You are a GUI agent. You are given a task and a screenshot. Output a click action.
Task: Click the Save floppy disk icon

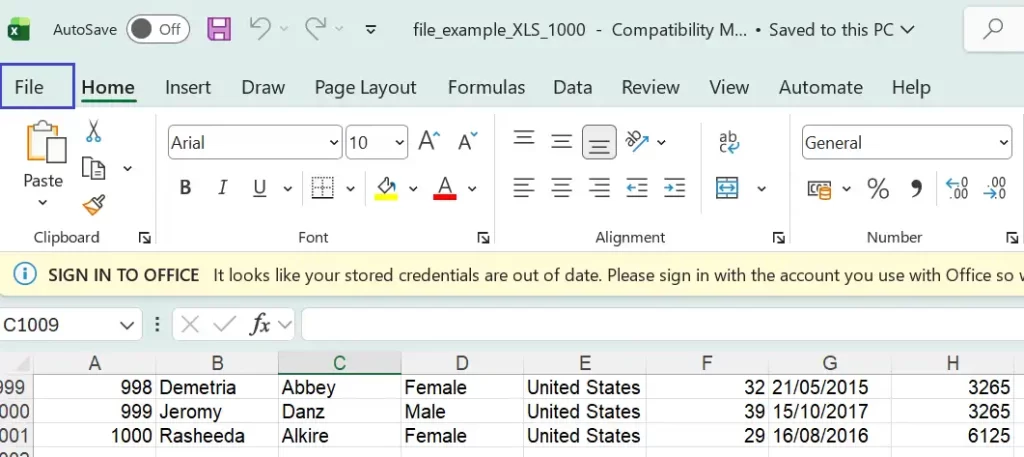[219, 29]
